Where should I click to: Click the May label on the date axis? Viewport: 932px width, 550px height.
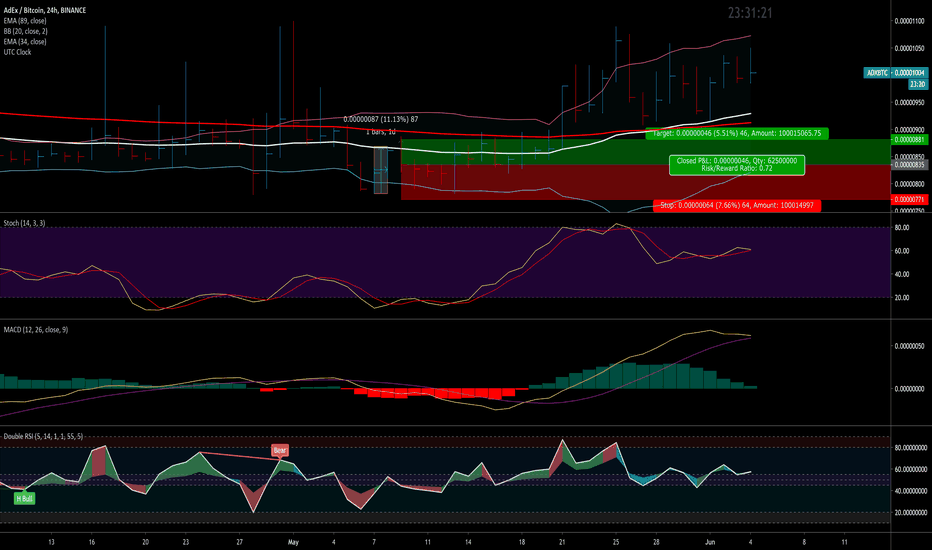293,542
